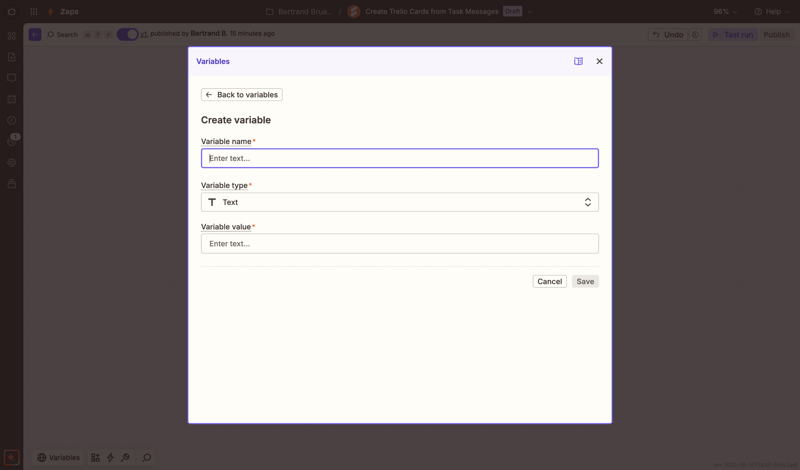This screenshot has width=800, height=470.
Task: Open the Search field in editor toolbar
Action: click(x=62, y=34)
